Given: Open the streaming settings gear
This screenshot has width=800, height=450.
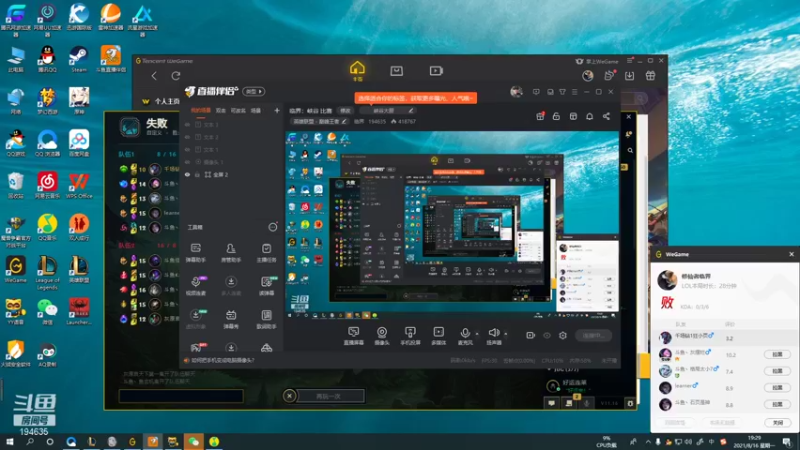Looking at the screenshot, I should 563,335.
